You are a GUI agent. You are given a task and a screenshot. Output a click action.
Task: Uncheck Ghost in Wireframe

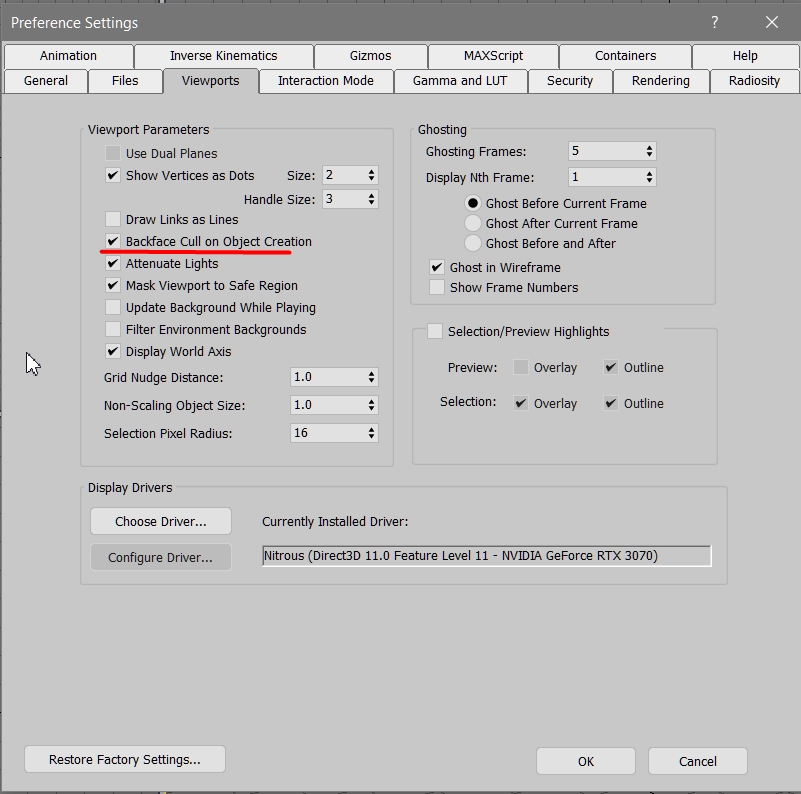pyautogui.click(x=437, y=267)
